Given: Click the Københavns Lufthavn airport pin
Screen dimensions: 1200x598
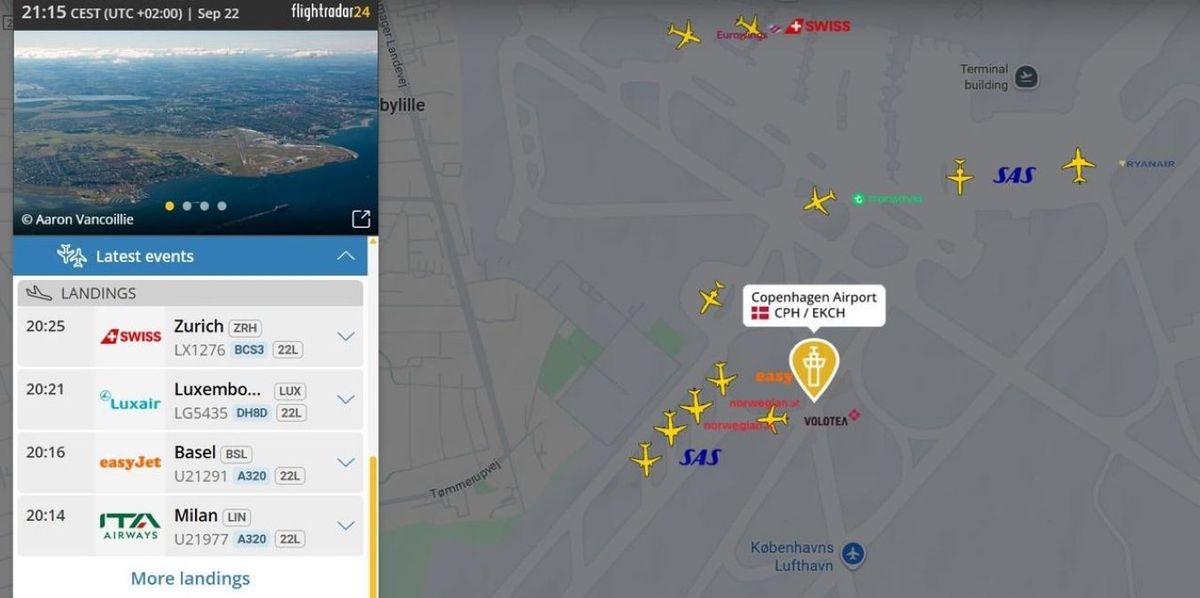Looking at the screenshot, I should pyautogui.click(x=852, y=553).
